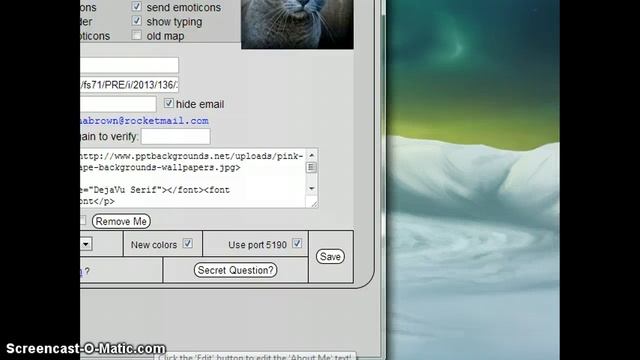The height and width of the screenshot is (360, 640).
Task: Click the image URL field with /fs71/PRE/i/2013/136
Action: [x=129, y=85]
